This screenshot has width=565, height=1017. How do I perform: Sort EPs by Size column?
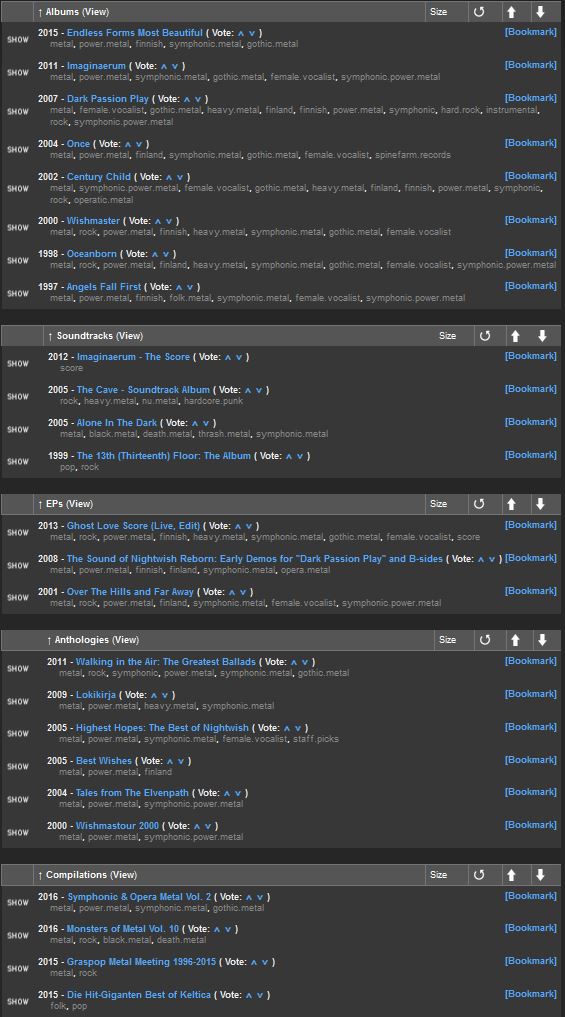tap(439, 504)
